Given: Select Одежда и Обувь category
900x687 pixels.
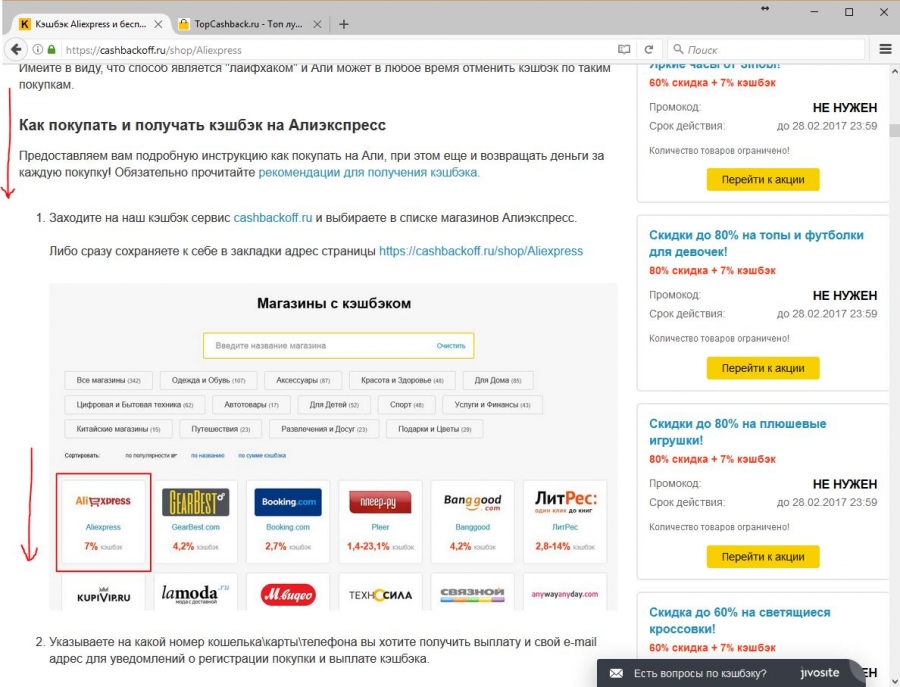Looking at the screenshot, I should pyautogui.click(x=208, y=380).
